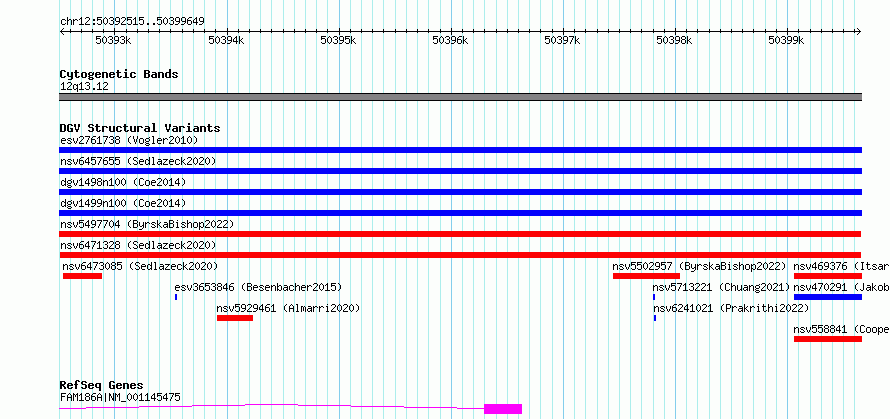890x419 pixels.
Task: Open the nsv5713221 (Chuang2021) label
Action: coord(721,287)
